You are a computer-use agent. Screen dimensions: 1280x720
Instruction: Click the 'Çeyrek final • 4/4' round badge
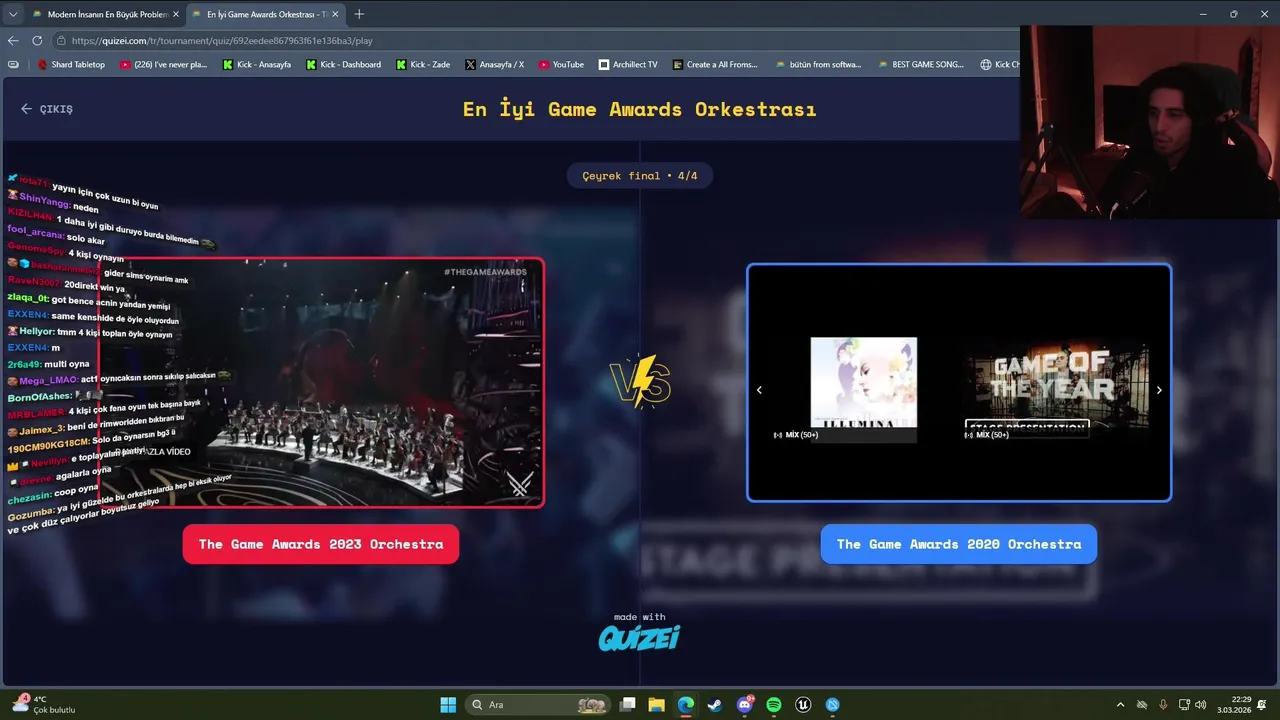tap(640, 176)
